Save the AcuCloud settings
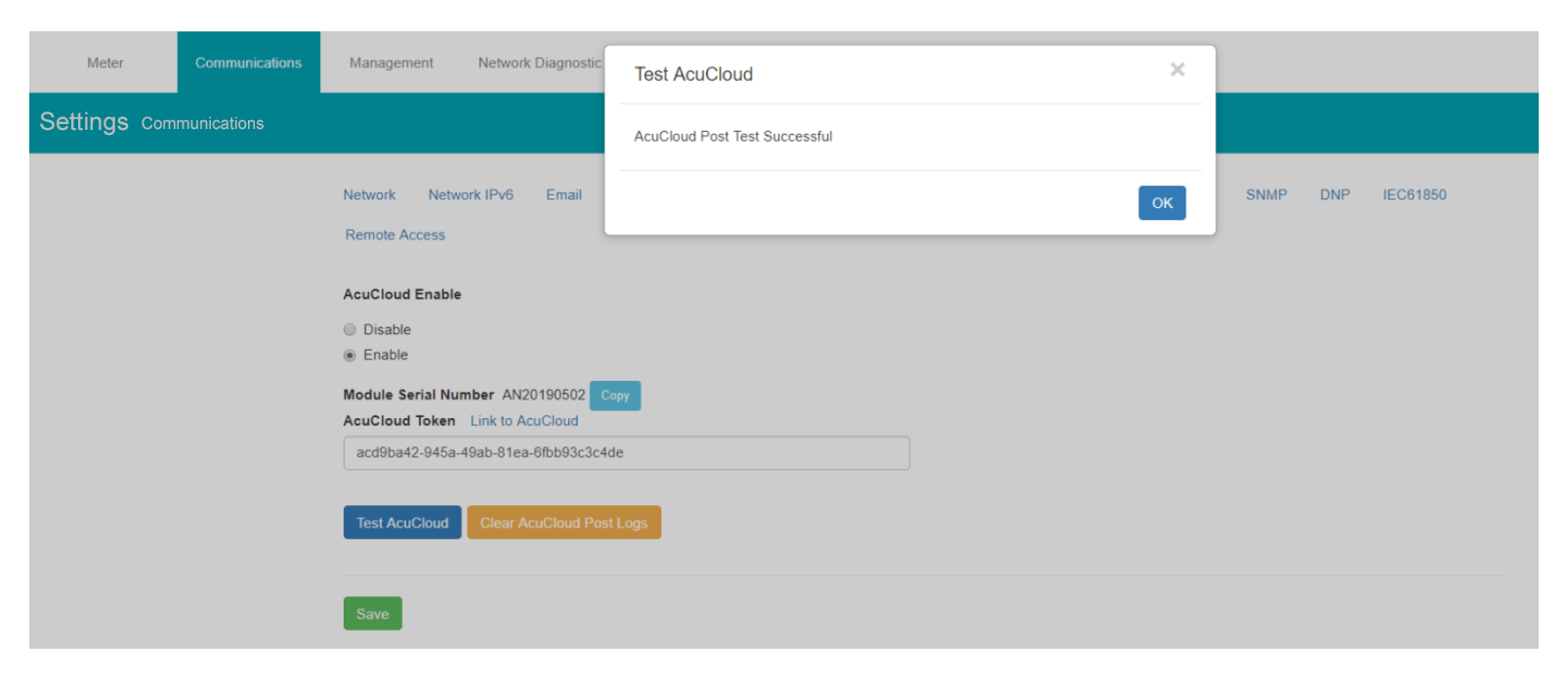The image size is (1568, 680). [x=372, y=614]
